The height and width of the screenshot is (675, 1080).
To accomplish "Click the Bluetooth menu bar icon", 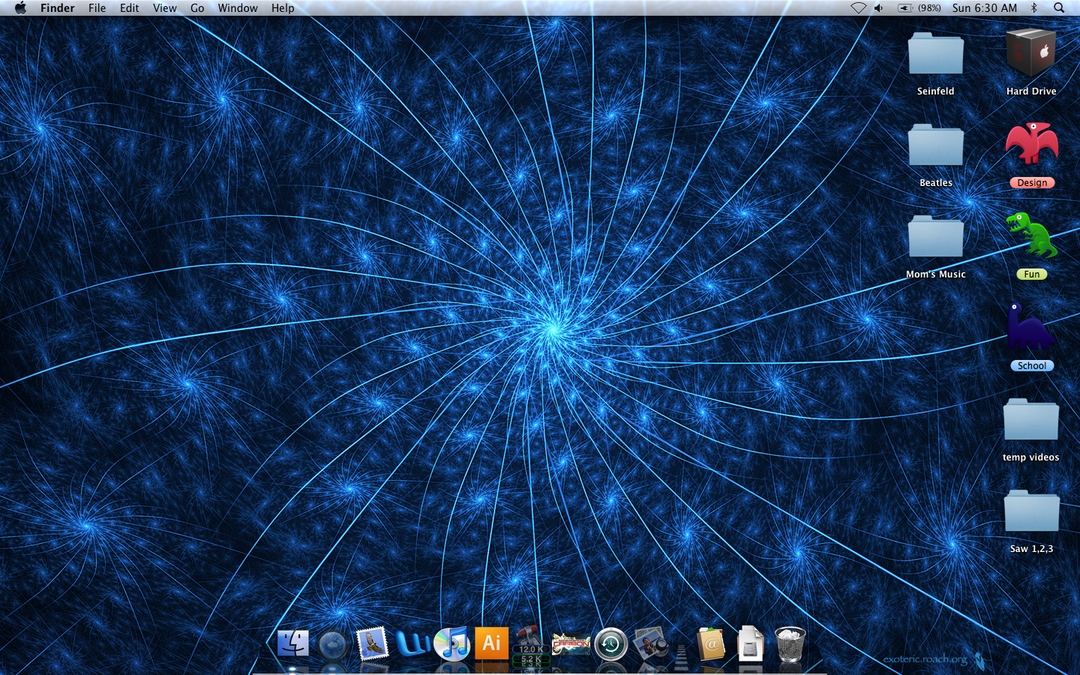I will 1034,8.
